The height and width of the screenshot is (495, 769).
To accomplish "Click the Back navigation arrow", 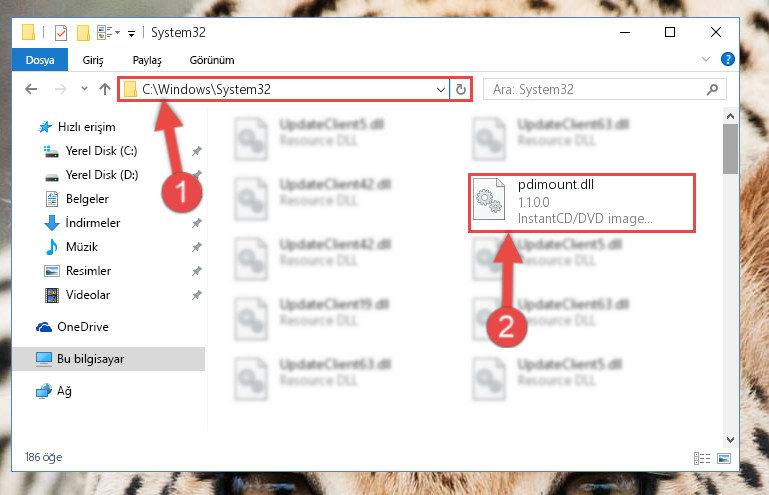I will tap(31, 89).
